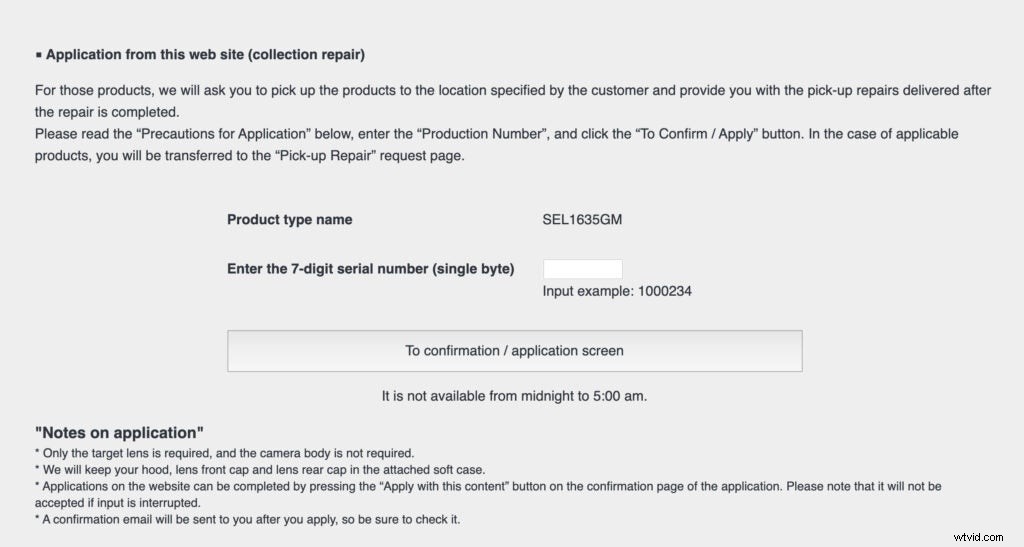This screenshot has height=547, width=1024.
Task: Click the "Product type name" label
Action: 289,219
